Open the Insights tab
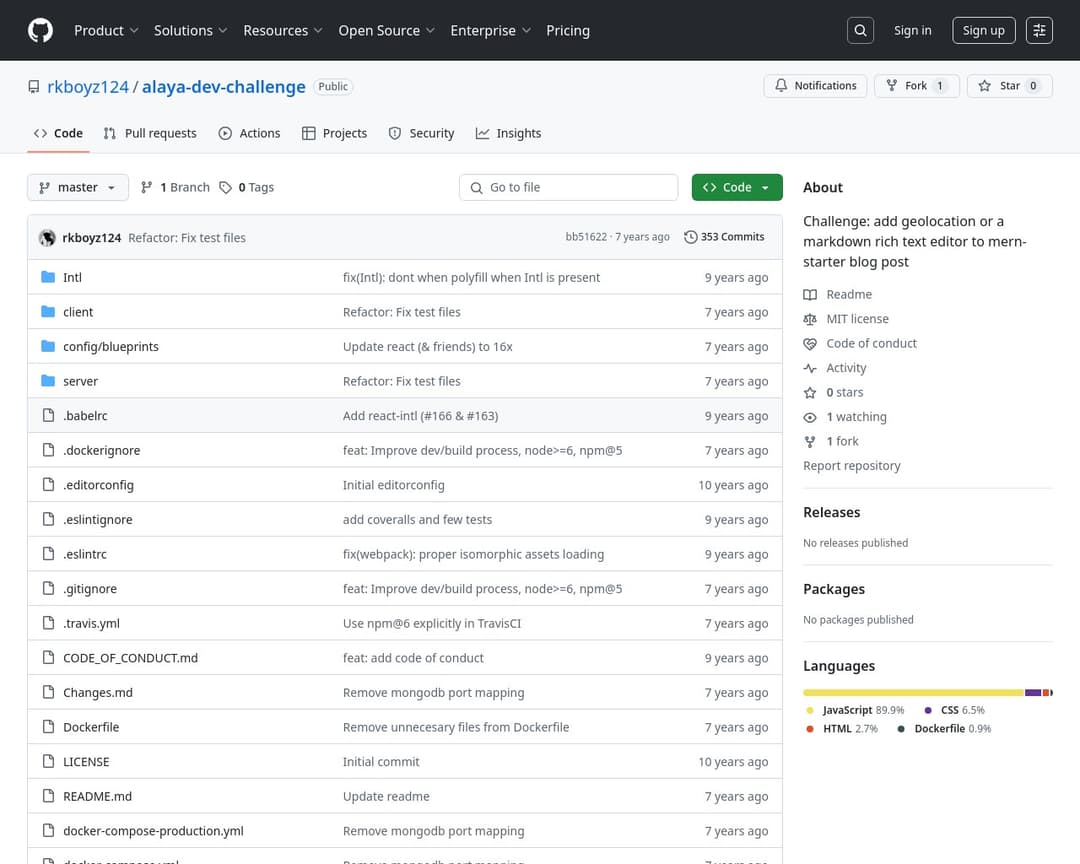 (508, 133)
